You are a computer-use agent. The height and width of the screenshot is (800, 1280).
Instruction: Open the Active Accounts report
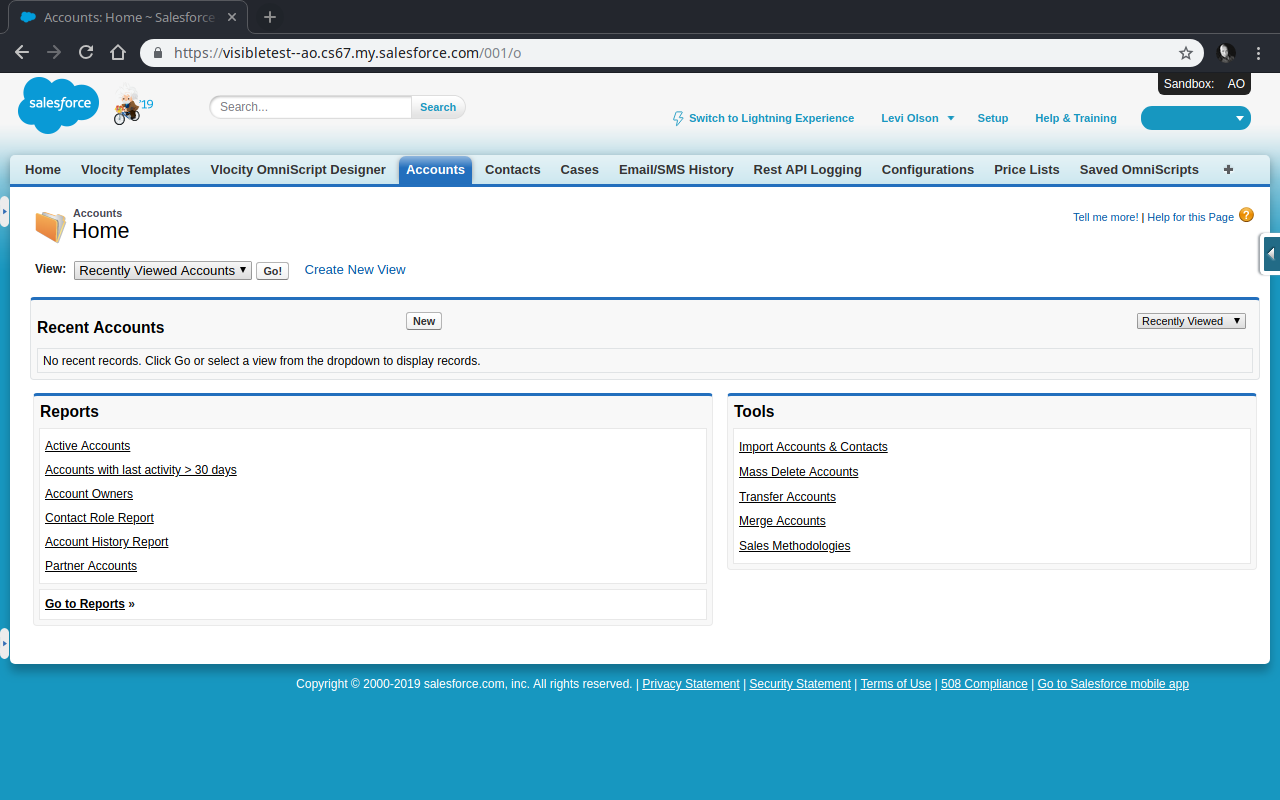87,446
